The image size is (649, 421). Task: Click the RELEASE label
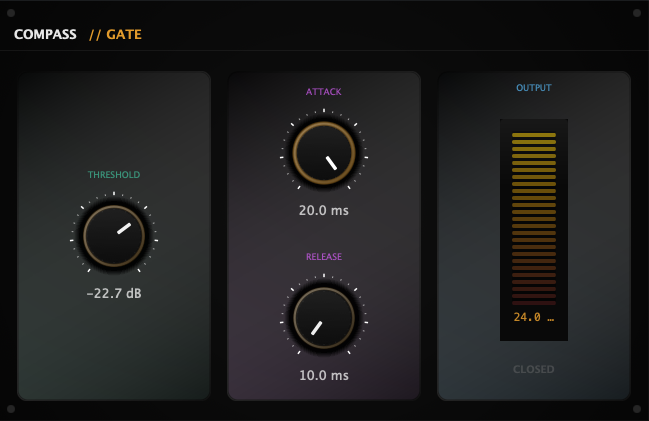(x=324, y=257)
